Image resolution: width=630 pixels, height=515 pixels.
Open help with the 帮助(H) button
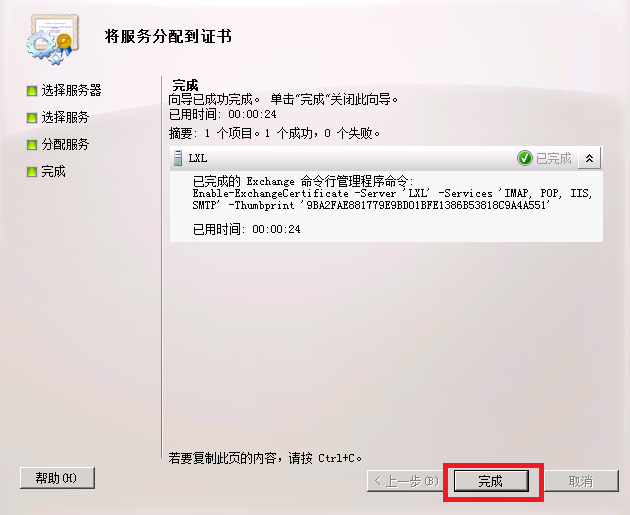pos(57,478)
